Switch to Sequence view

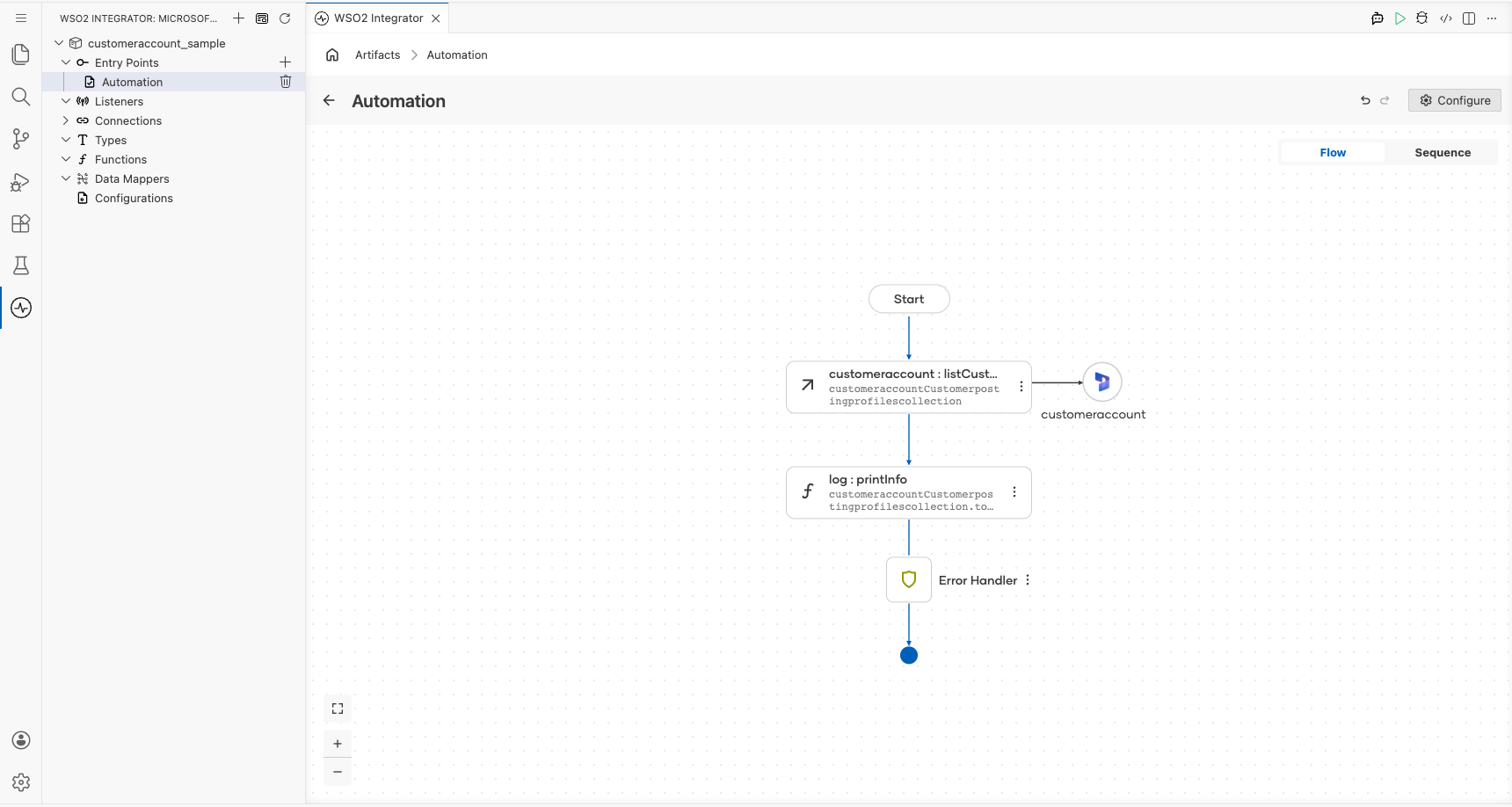(x=1443, y=153)
